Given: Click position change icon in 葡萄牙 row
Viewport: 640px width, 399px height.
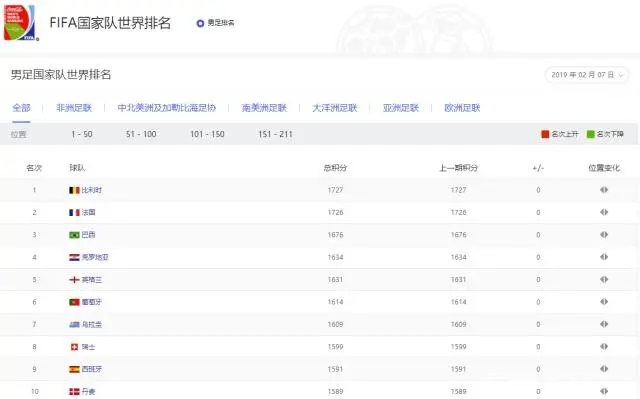Looking at the screenshot, I should (604, 302).
